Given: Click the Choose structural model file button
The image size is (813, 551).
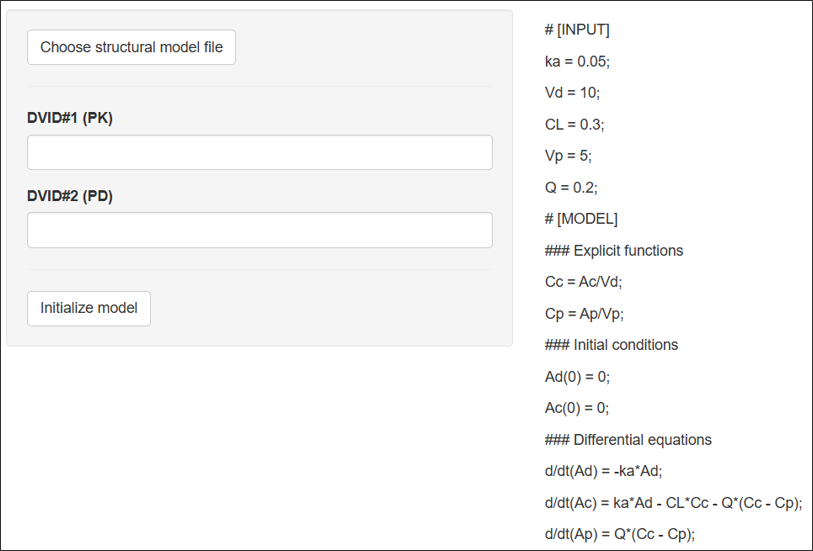Looking at the screenshot, I should point(131,47).
